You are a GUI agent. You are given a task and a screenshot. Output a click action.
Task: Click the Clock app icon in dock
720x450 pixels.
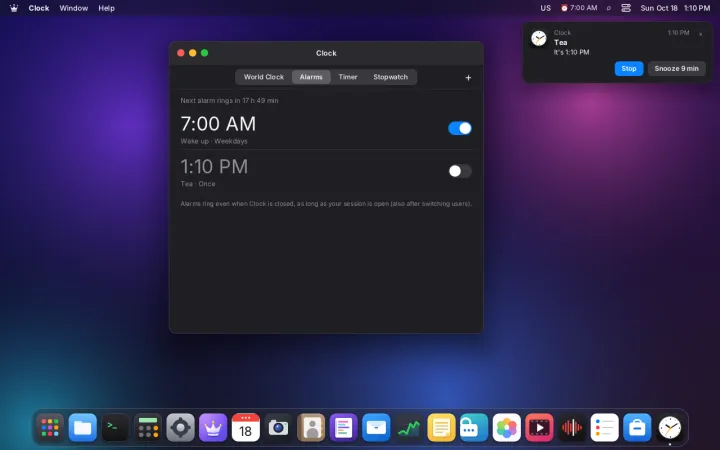669,428
